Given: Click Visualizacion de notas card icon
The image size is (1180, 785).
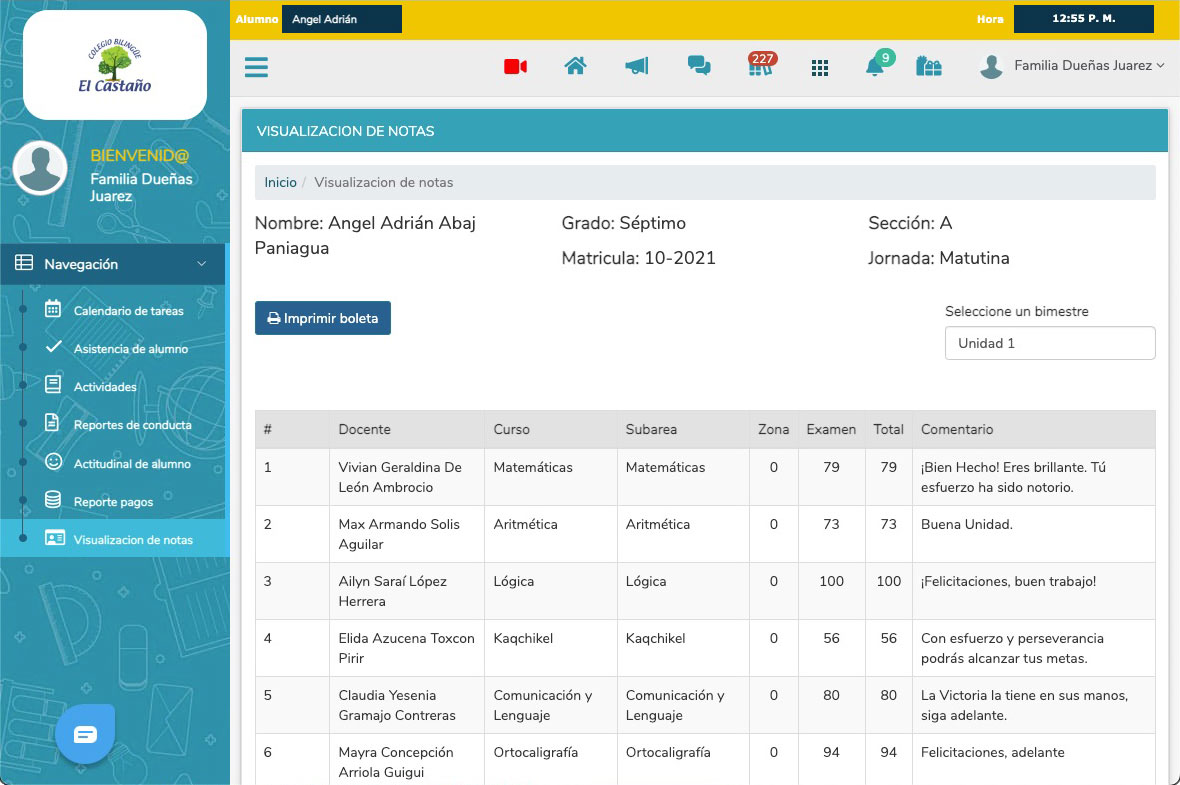Looking at the screenshot, I should tap(54, 538).
